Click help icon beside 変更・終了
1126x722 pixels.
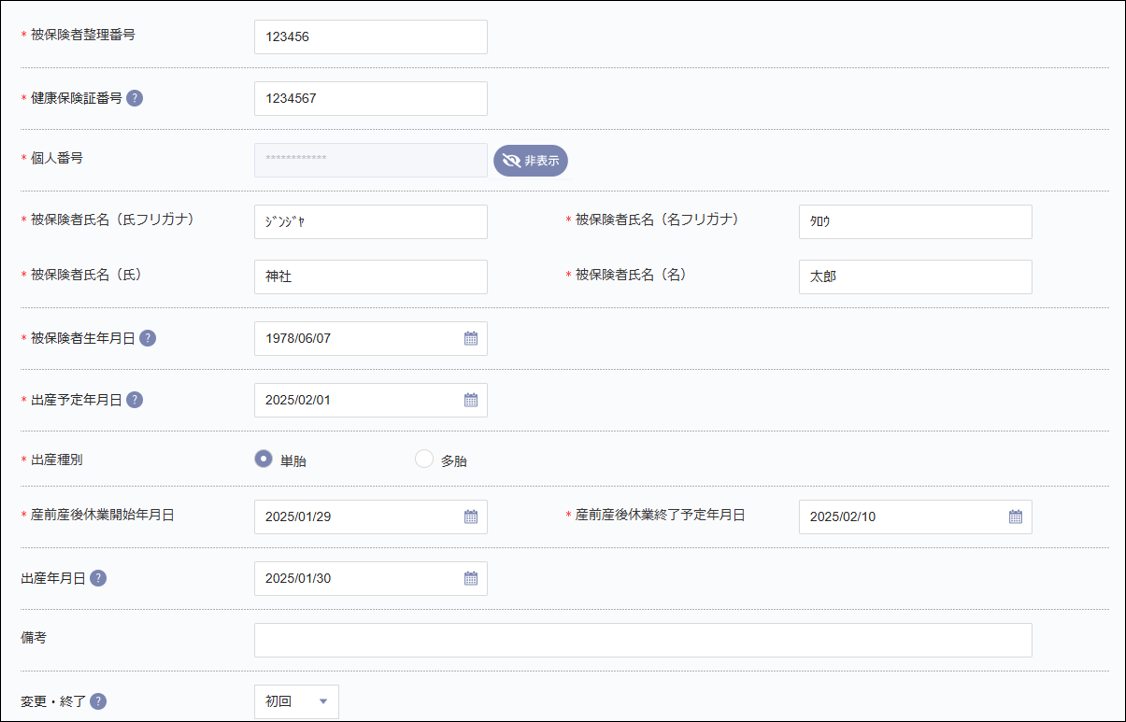[x=97, y=701]
